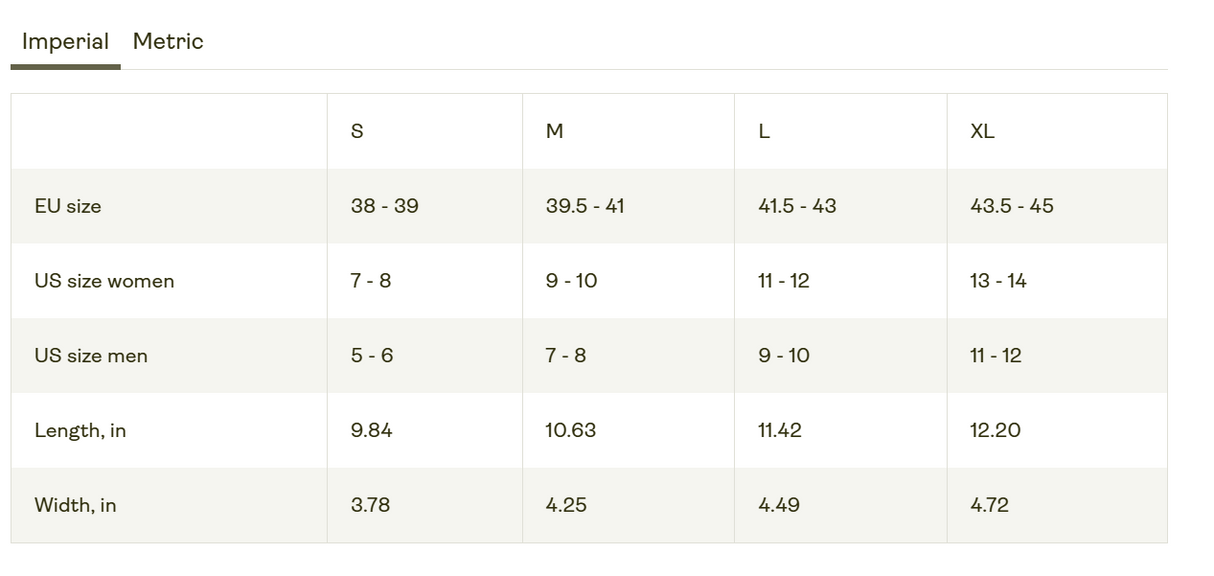Select the Imperial tab

point(65,42)
